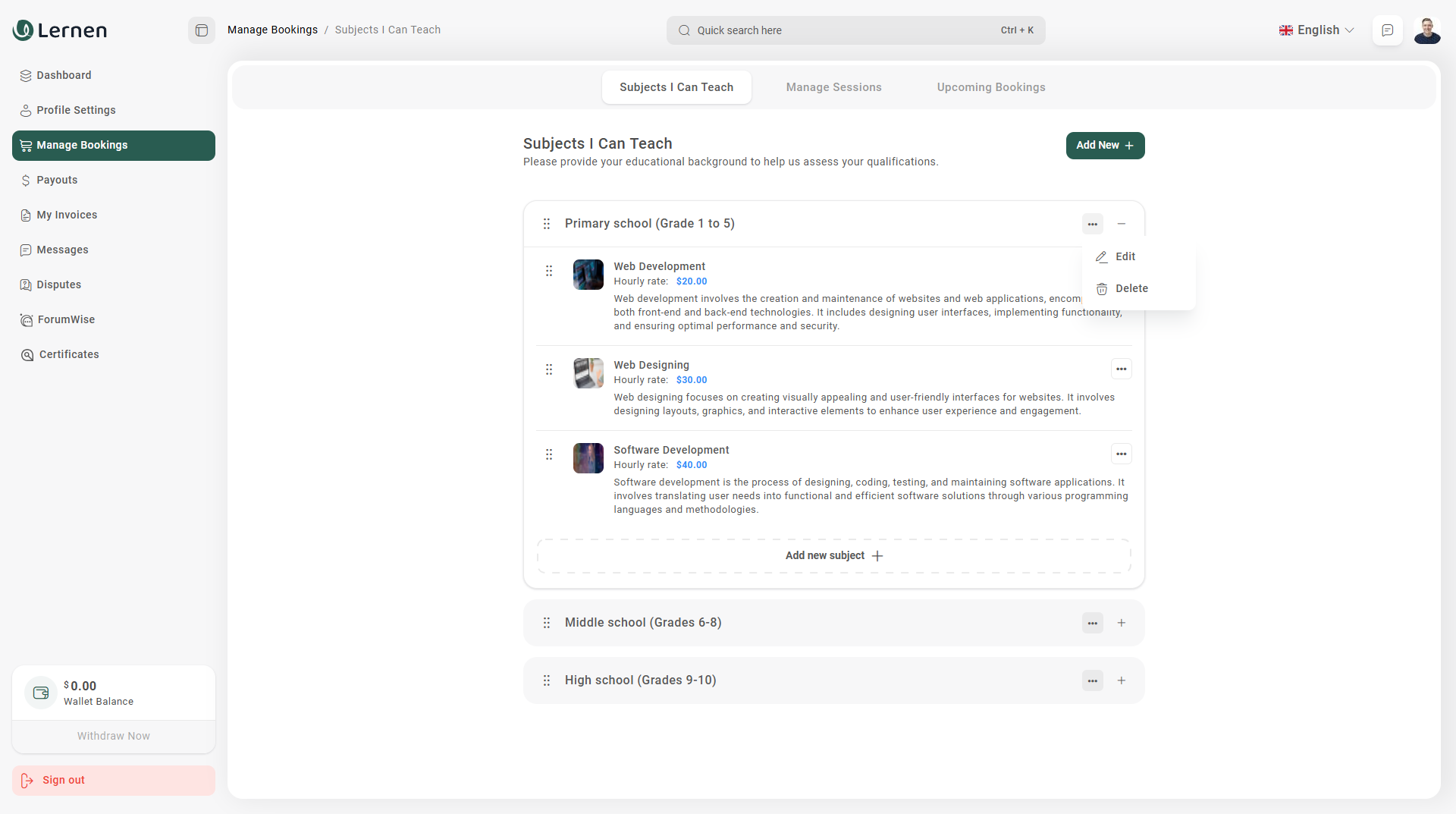Click the user profile avatar
The width and height of the screenshot is (1456, 814).
[x=1426, y=30]
